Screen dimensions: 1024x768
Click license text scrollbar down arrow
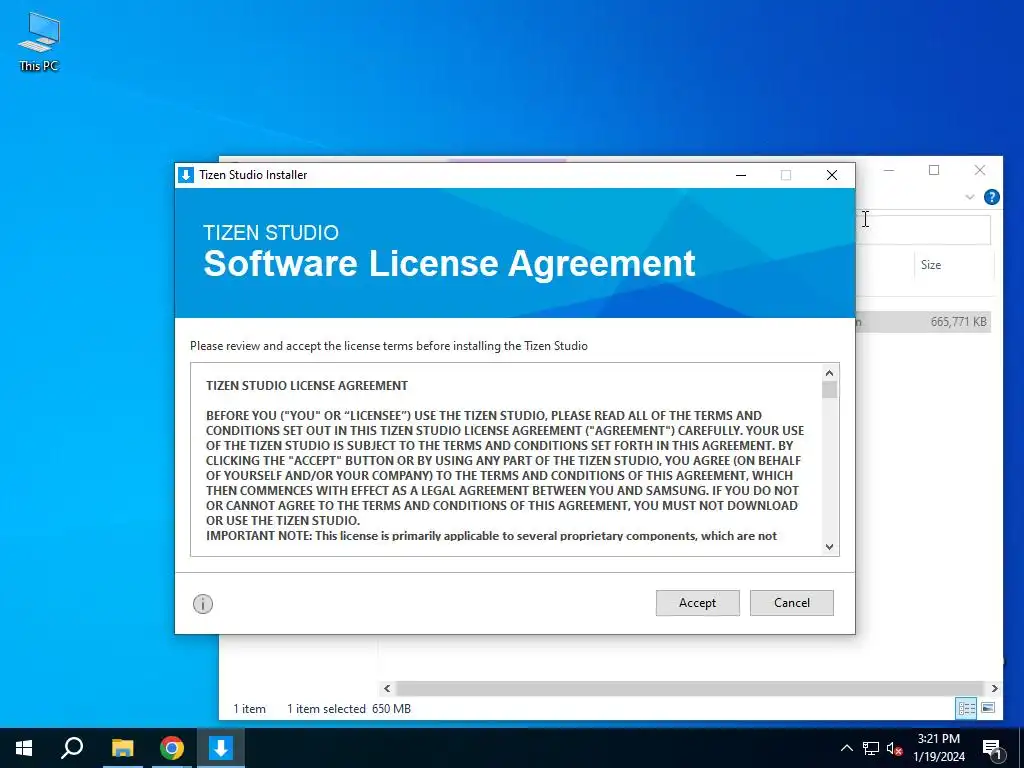click(x=829, y=547)
